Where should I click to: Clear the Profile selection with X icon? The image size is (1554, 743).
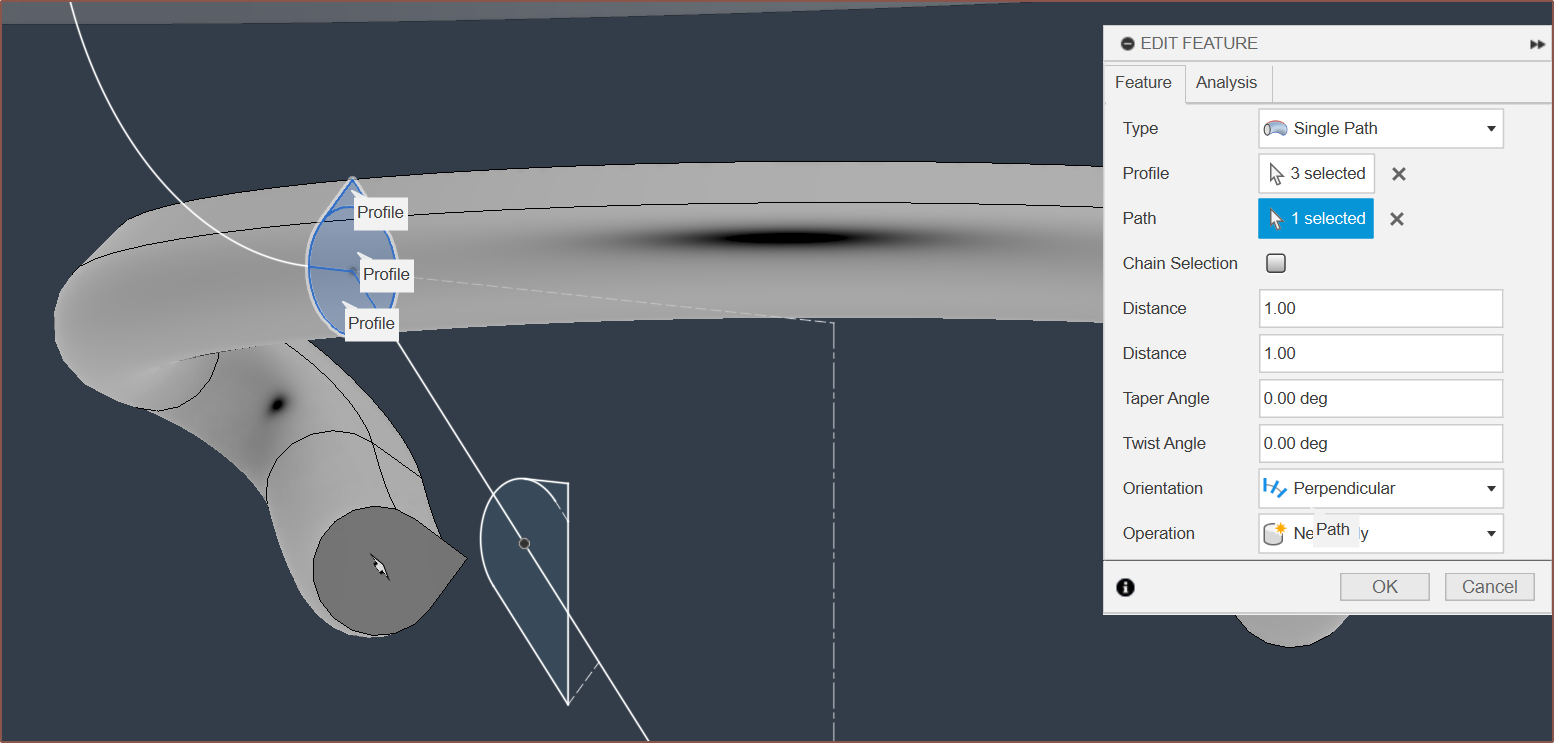(1399, 174)
